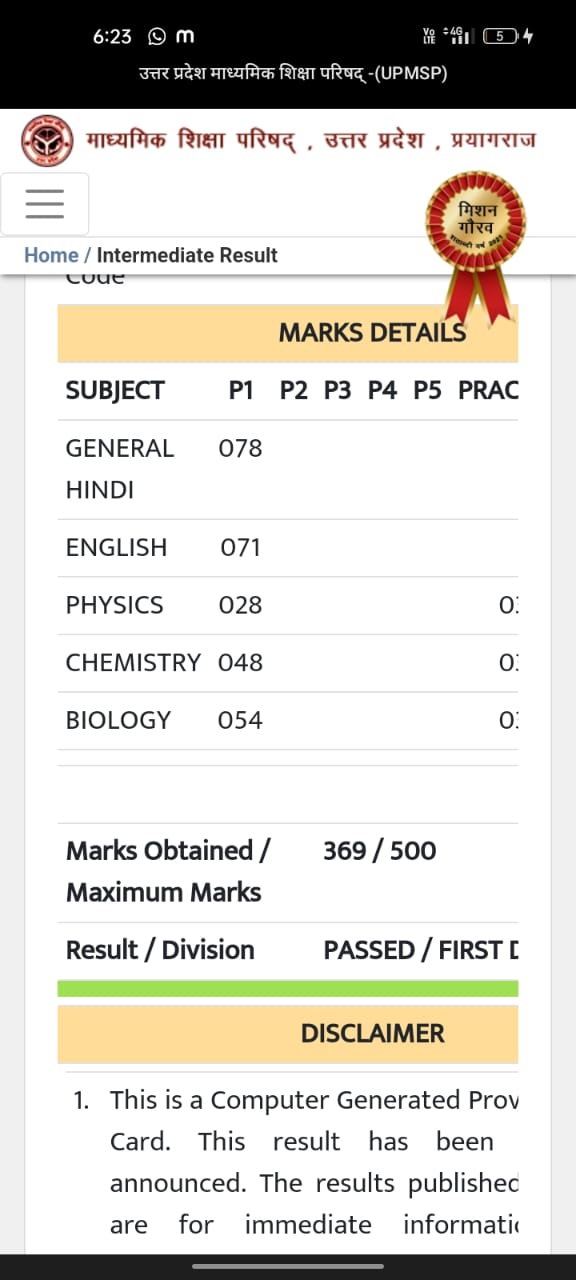Tap the DISCLAIMER section header
The width and height of the screenshot is (576, 1280).
tap(288, 1034)
